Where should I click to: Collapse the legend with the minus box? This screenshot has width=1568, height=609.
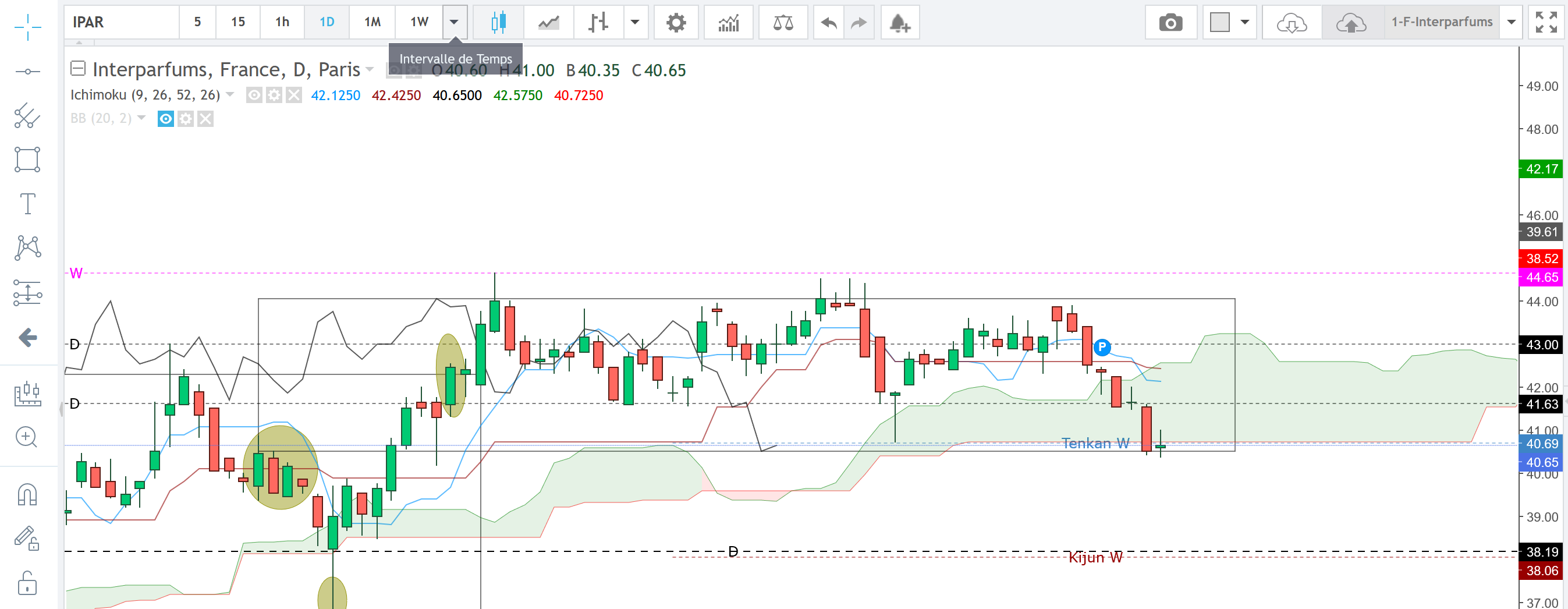click(x=78, y=68)
